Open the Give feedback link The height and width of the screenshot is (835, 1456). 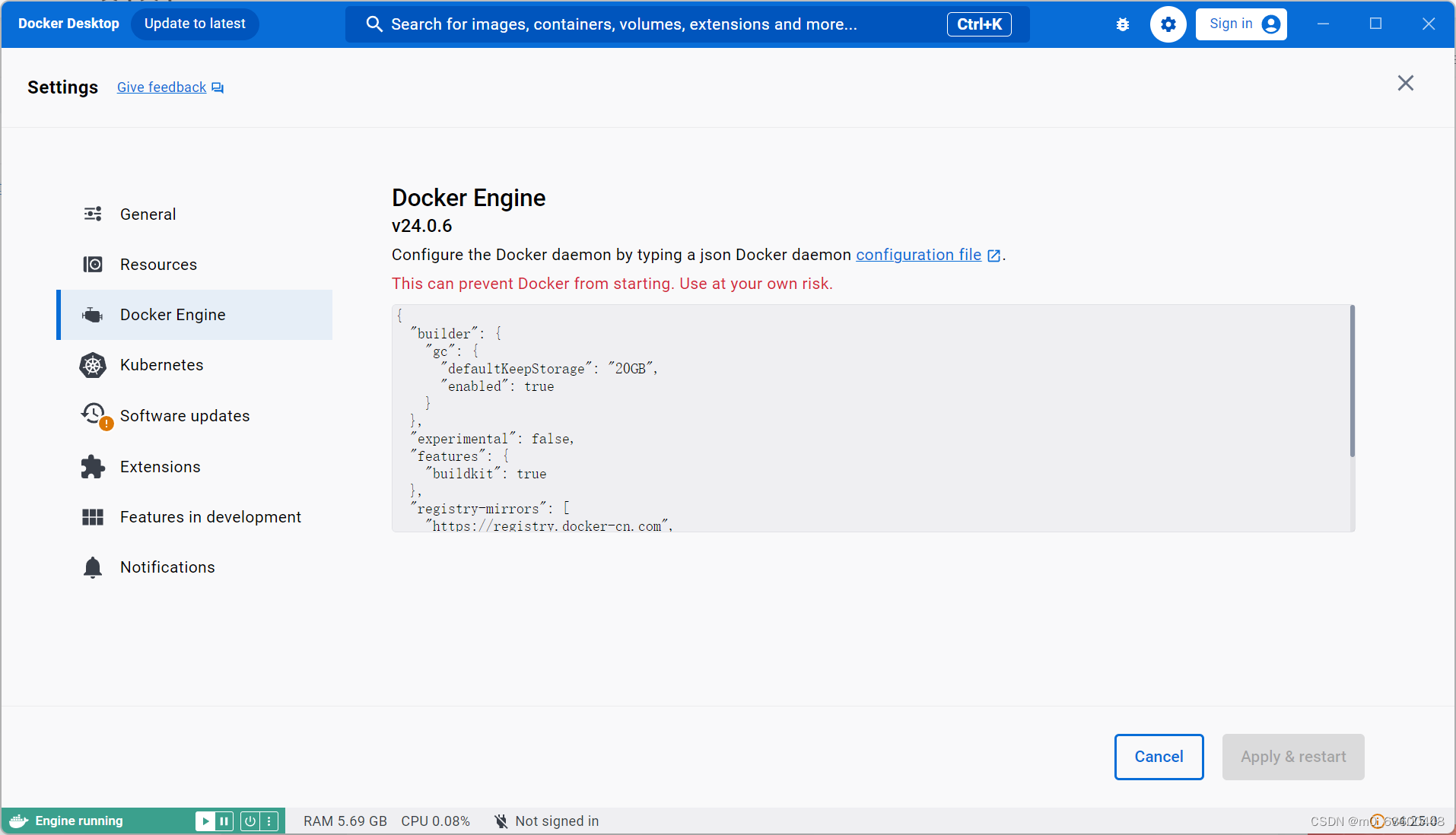coord(161,87)
